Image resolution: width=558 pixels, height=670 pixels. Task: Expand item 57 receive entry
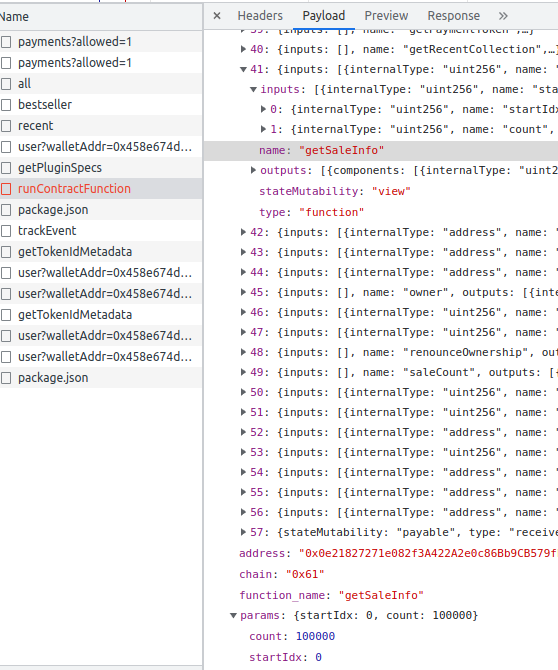tap(243, 532)
